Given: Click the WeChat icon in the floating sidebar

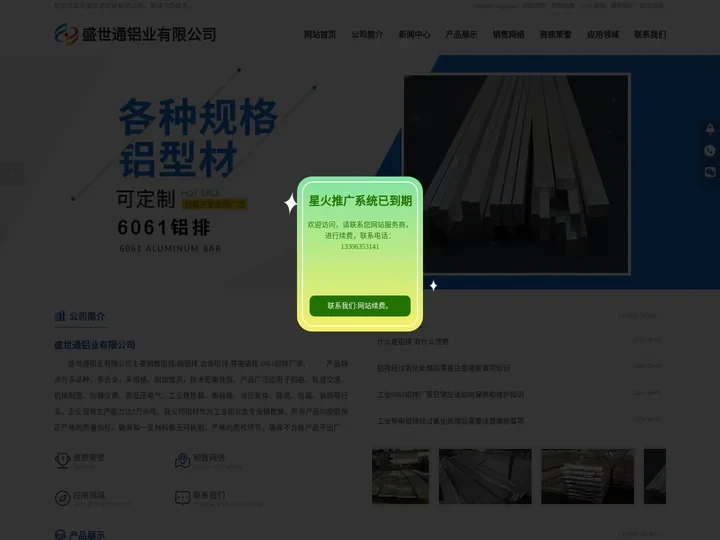Looking at the screenshot, I should click(709, 172).
